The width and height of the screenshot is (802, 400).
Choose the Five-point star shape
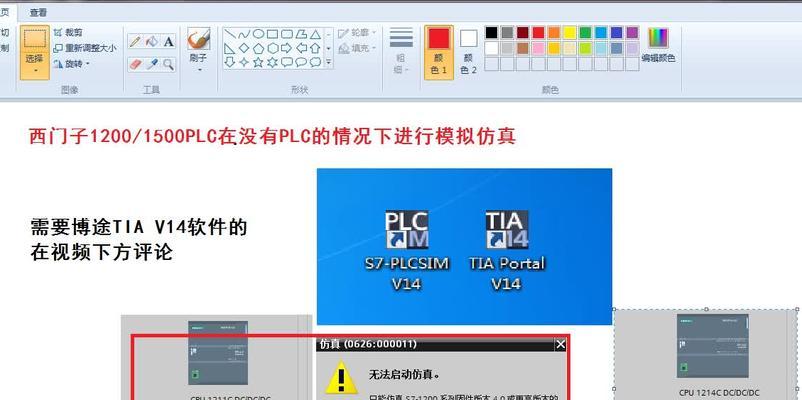259,62
